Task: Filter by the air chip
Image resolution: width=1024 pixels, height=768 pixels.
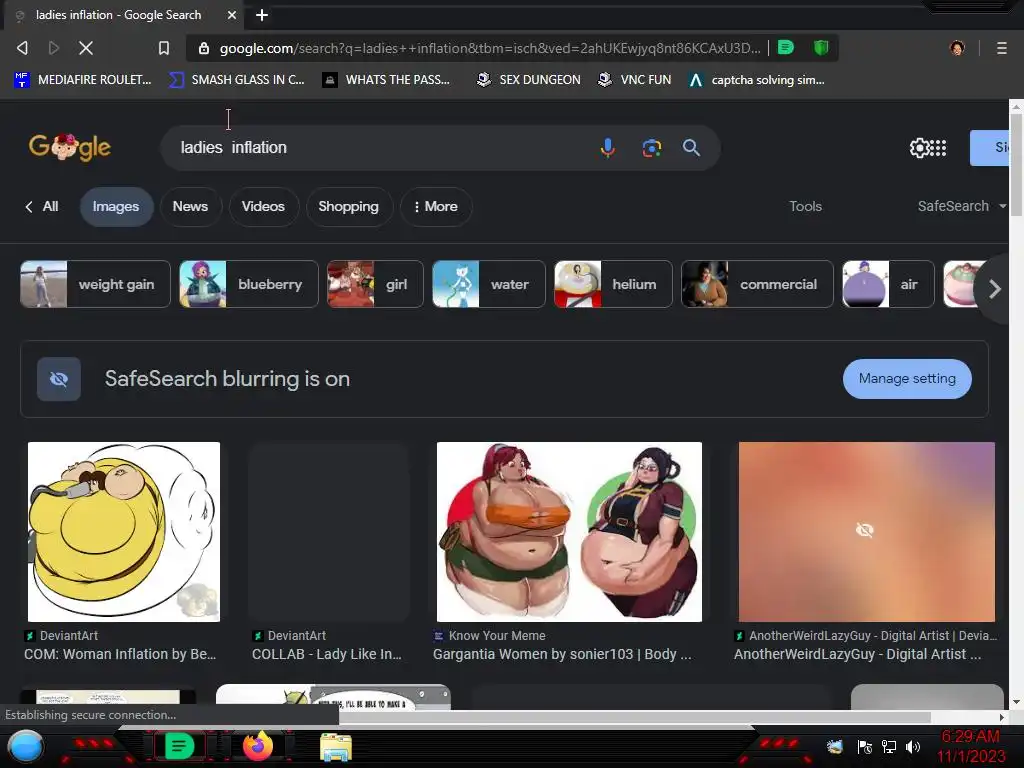Action: tap(888, 284)
